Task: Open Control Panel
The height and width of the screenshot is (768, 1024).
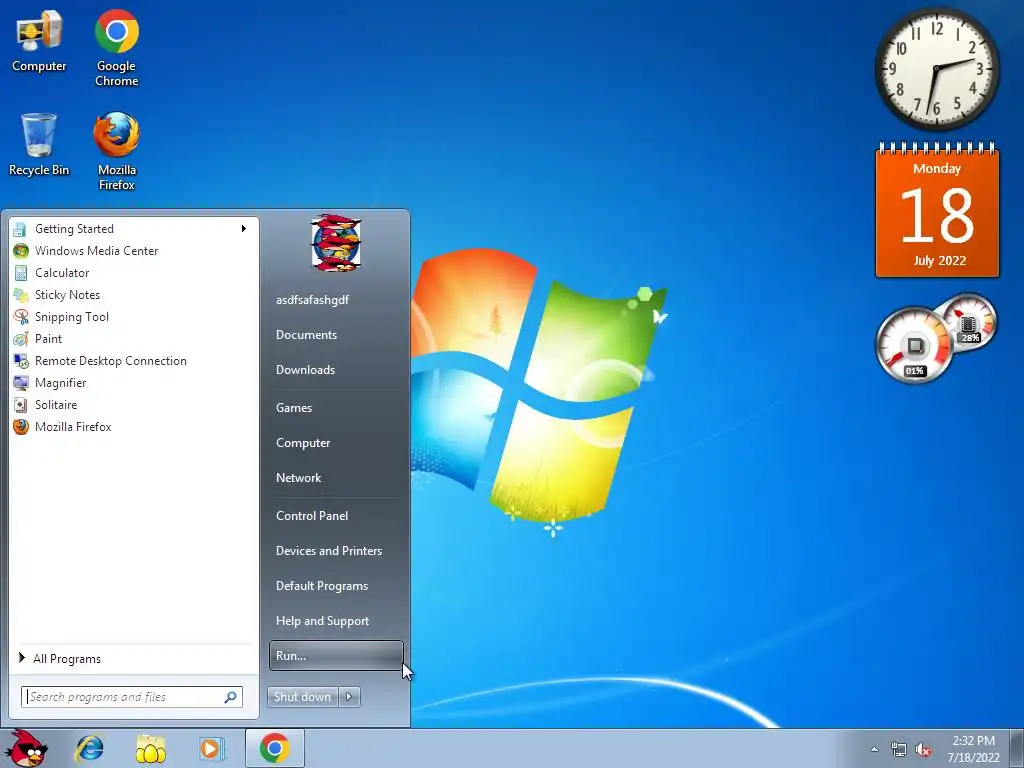Action: click(x=312, y=516)
